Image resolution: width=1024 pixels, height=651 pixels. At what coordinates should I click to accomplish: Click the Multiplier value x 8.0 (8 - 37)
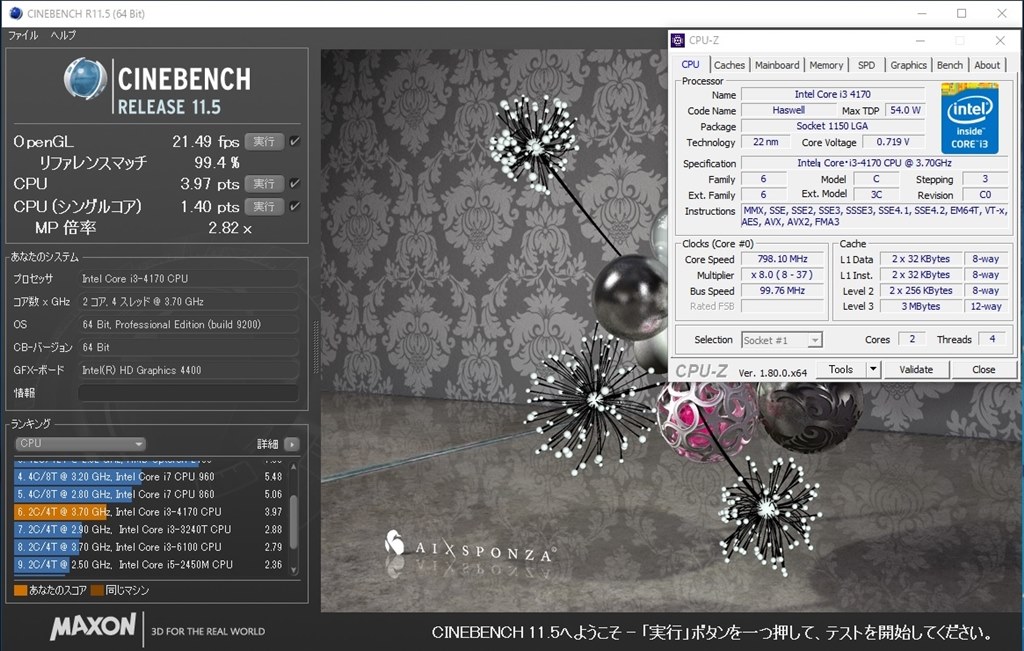[x=782, y=276]
